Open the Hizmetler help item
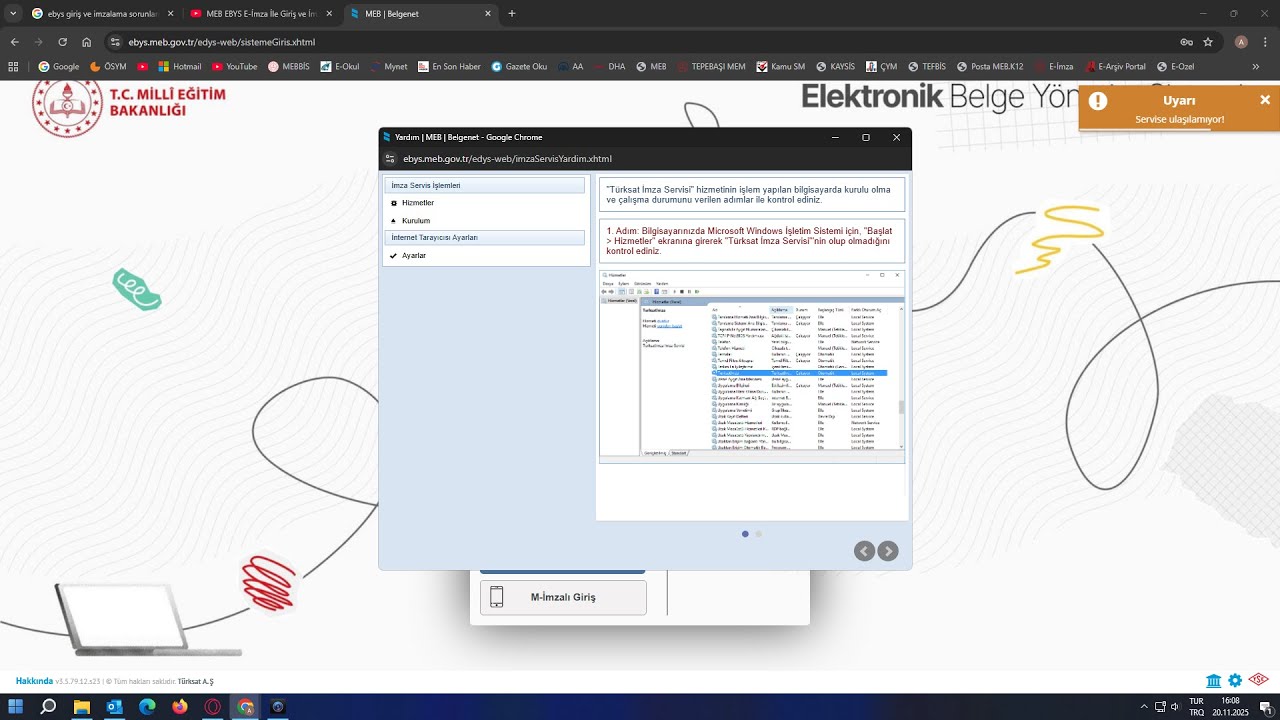1280x720 pixels. pyautogui.click(x=417, y=203)
